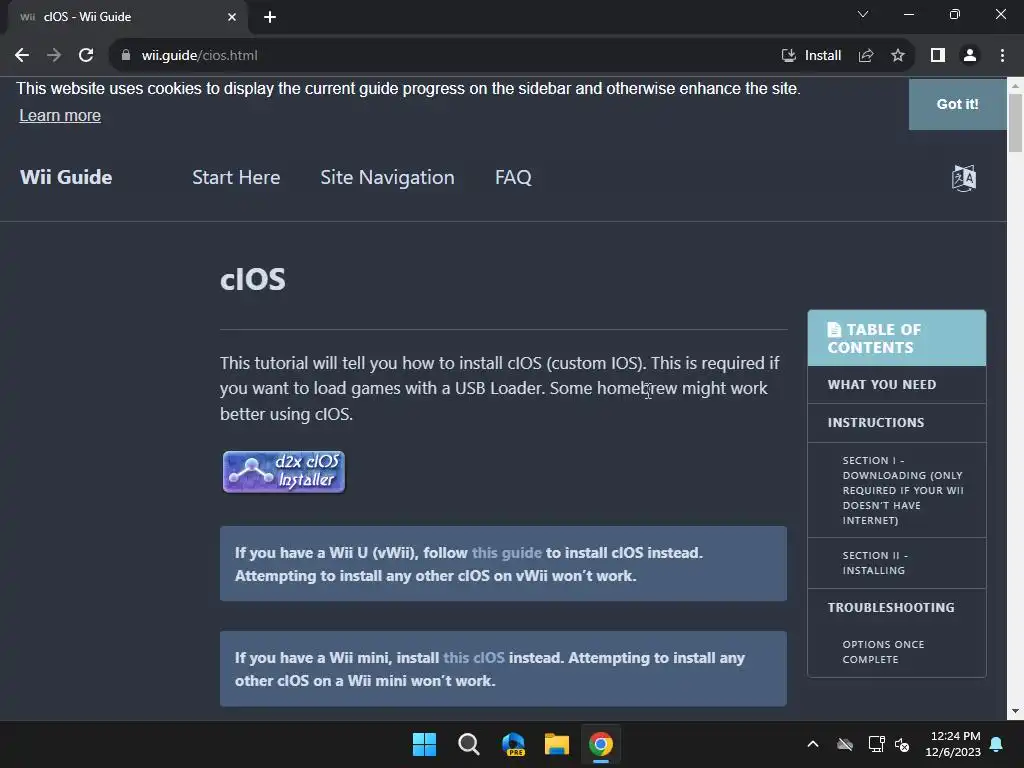Open a new browser tab

click(270, 17)
